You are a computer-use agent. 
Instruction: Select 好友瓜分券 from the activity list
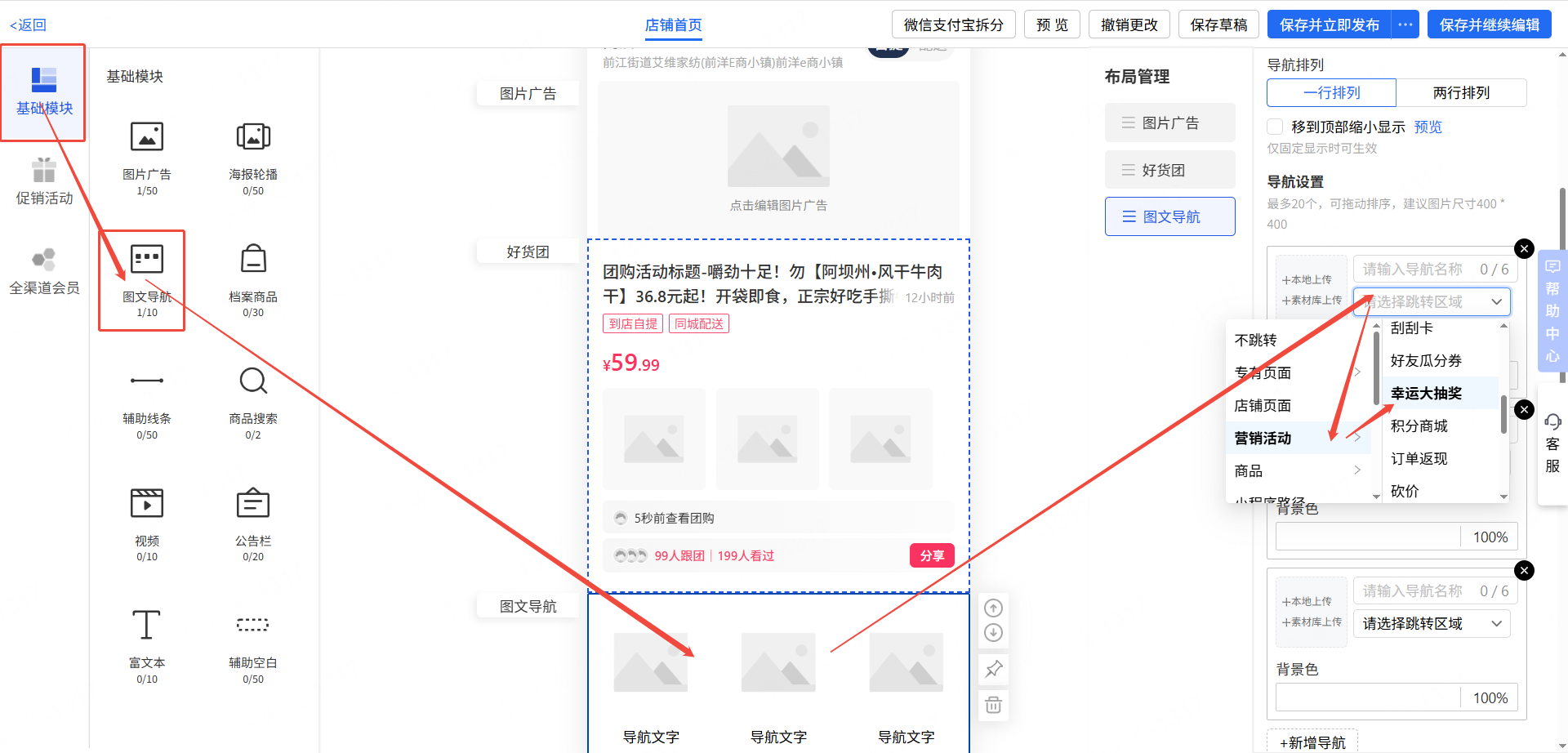1441,360
